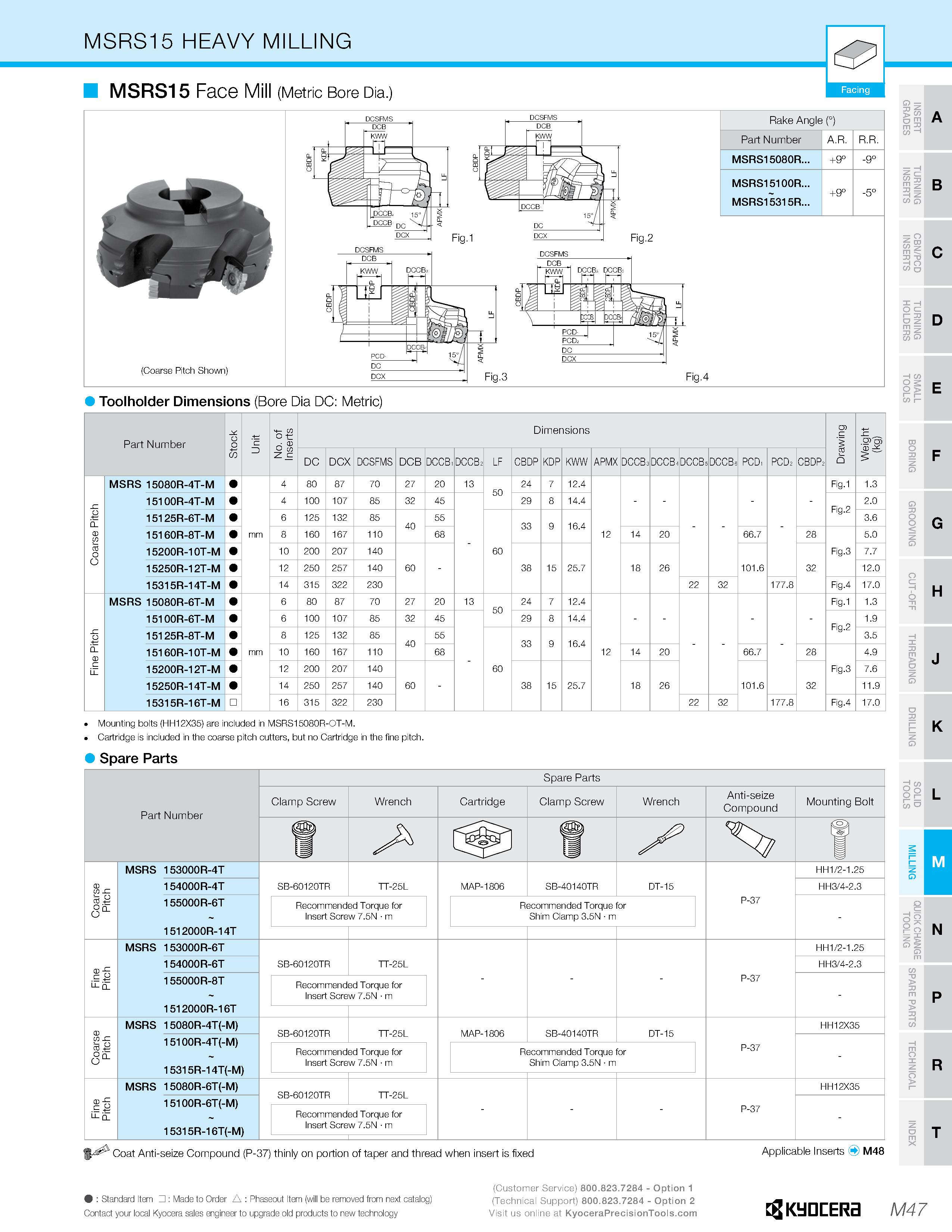Select part number 15080R-6T-M
Screen dimensions: 952x1232
pyautogui.click(x=180, y=602)
